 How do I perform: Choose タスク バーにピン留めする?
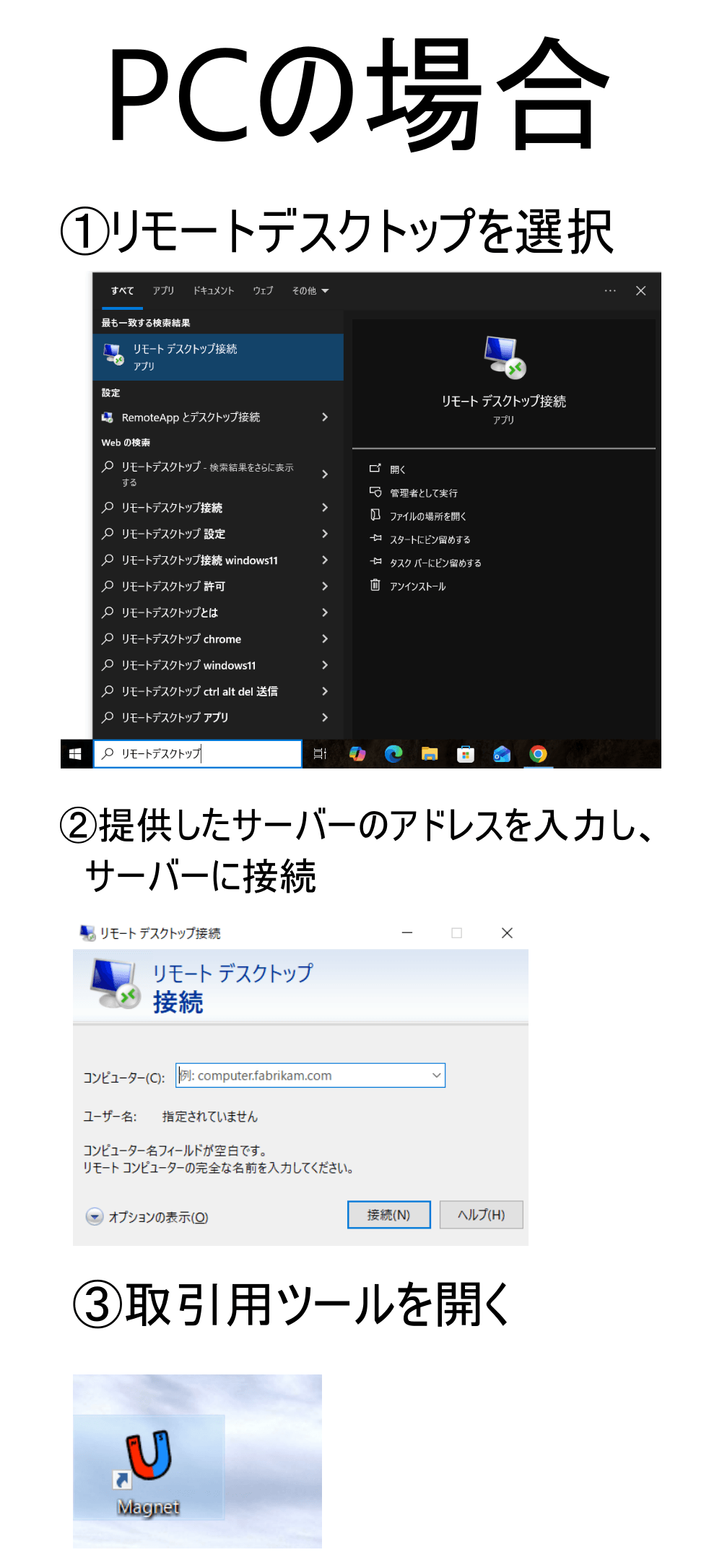point(435,563)
